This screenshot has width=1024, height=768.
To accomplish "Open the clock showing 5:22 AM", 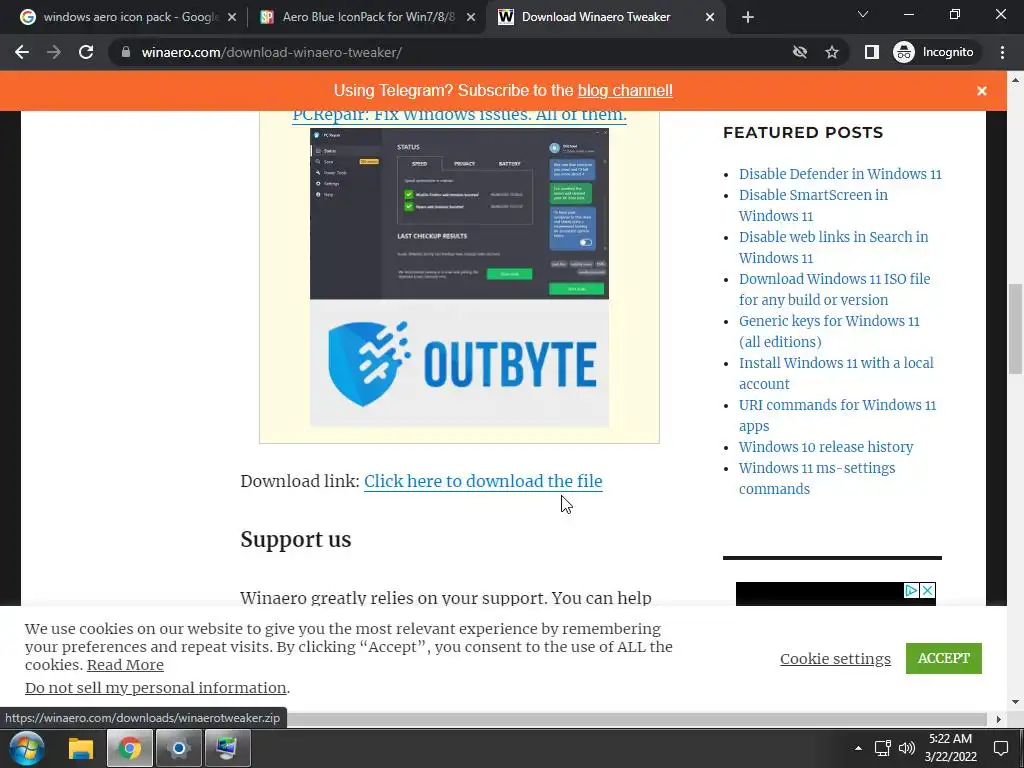I will 950,748.
